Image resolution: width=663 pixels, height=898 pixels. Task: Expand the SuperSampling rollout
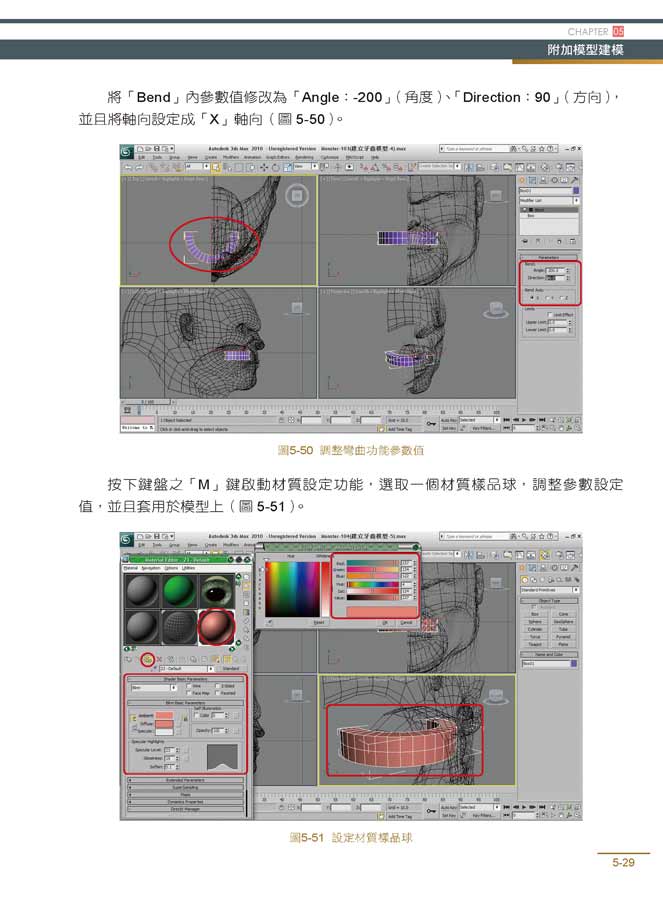(x=186, y=787)
